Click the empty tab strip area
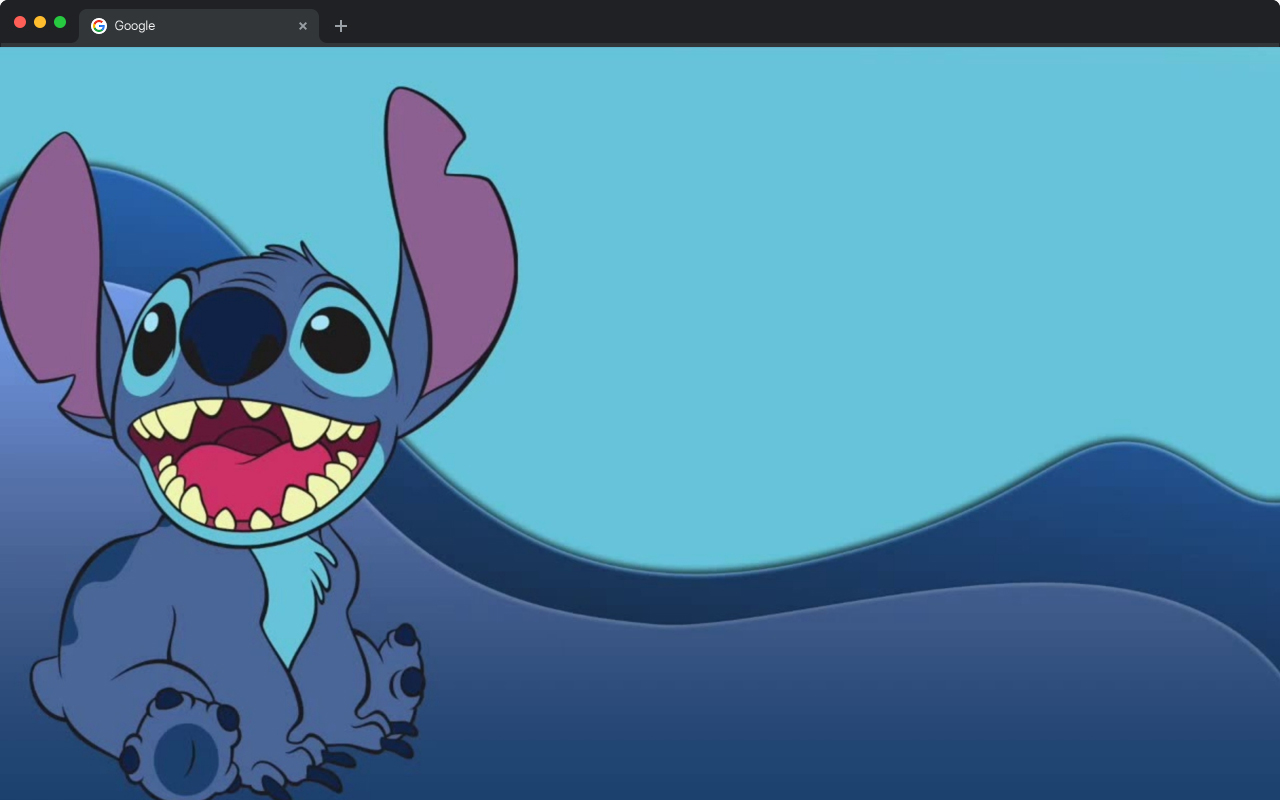1280x800 pixels. [800, 24]
